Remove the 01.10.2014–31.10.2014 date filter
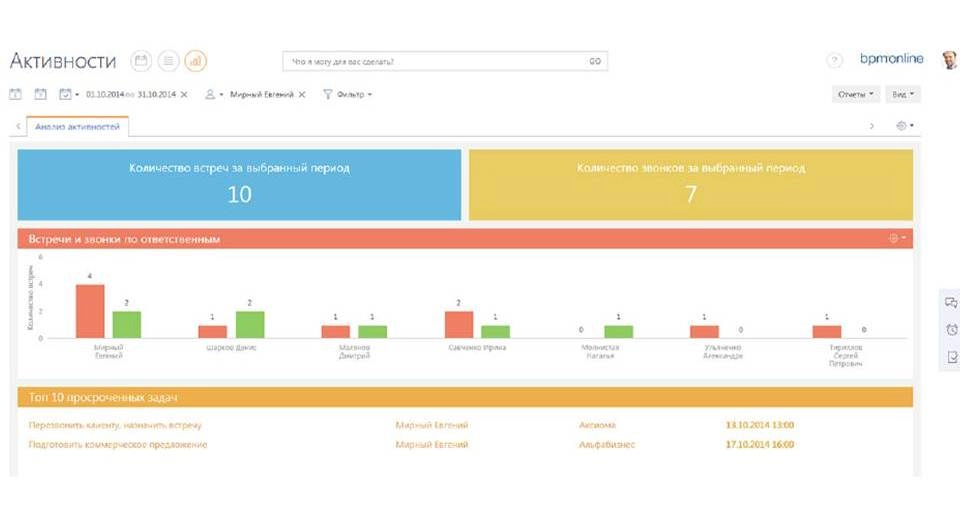This screenshot has height=520, width=960. click(184, 95)
